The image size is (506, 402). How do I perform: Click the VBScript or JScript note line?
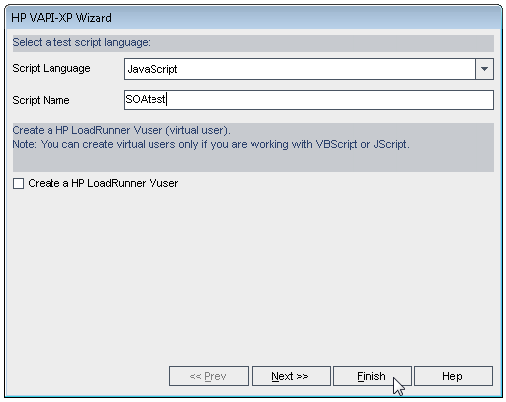coord(211,144)
